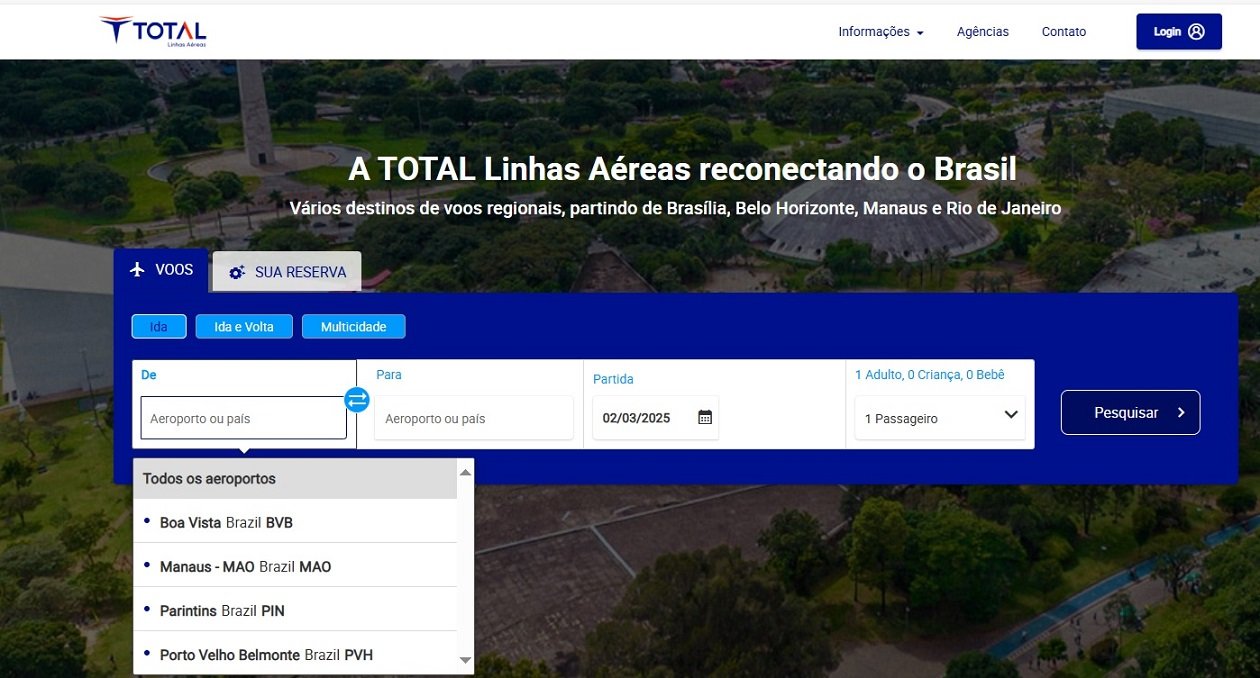Select Boa Vista Brazil BVB airport
Screen dimensions: 1260x678
pos(295,522)
